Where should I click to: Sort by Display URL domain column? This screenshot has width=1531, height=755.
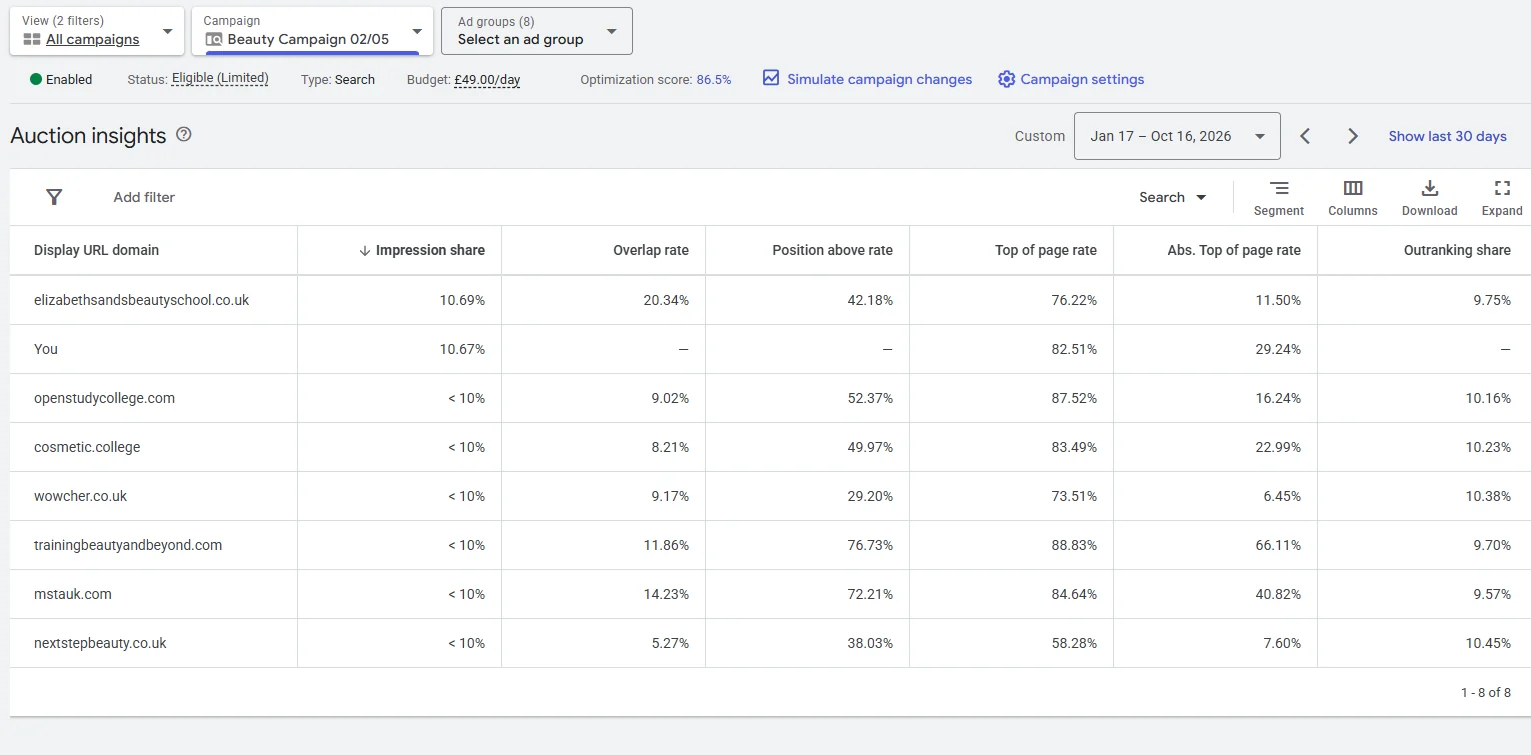(x=96, y=250)
